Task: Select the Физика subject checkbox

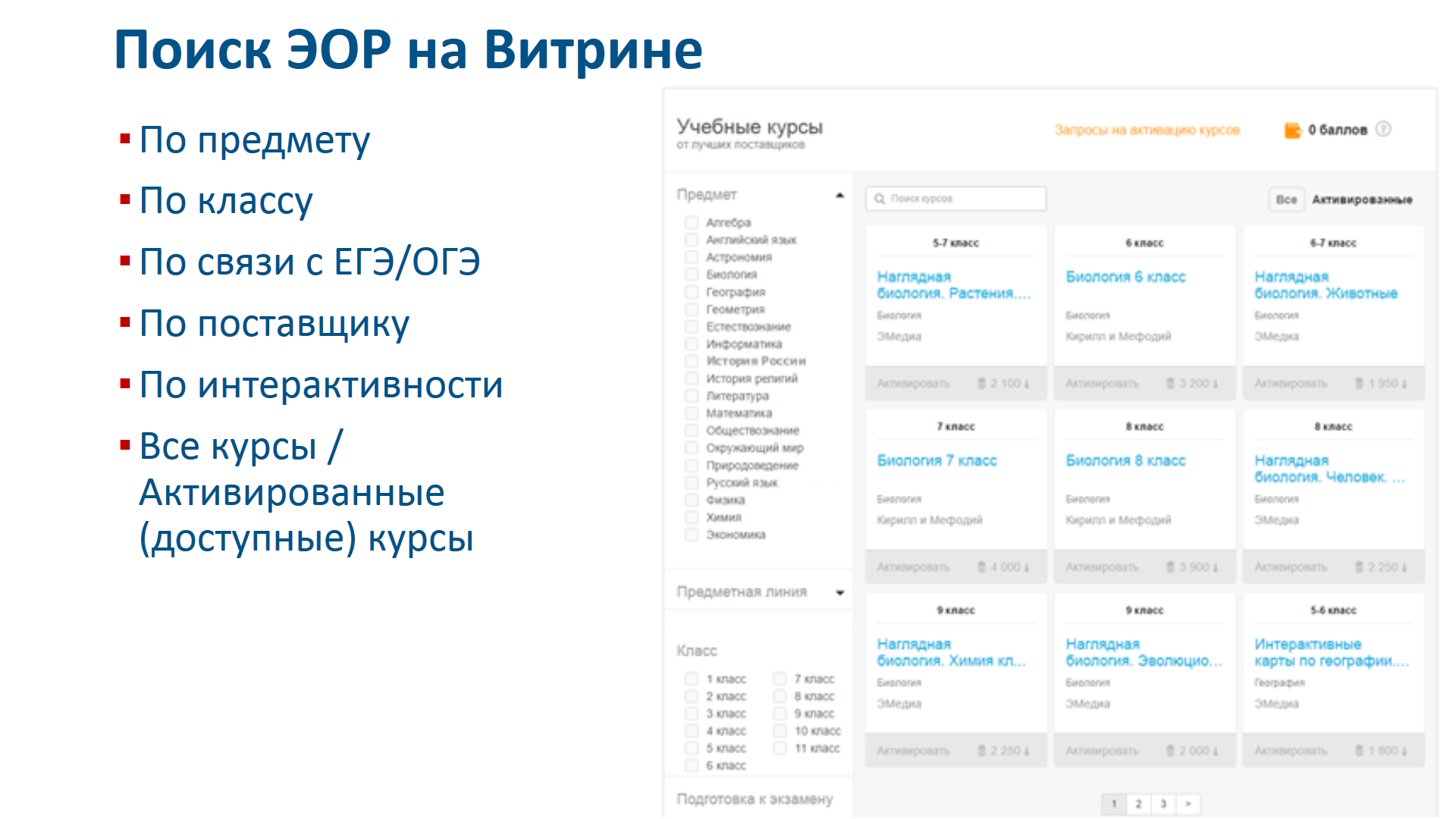Action: tap(691, 500)
